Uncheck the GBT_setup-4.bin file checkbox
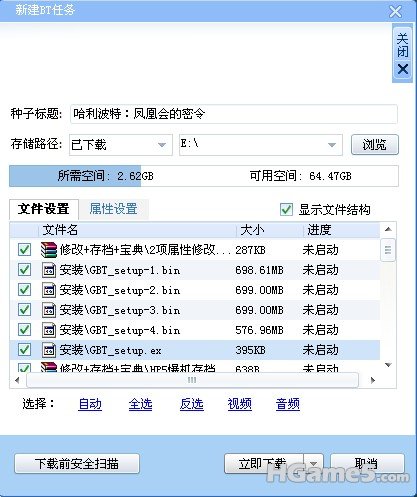This screenshot has height=497, width=417. (x=24, y=330)
